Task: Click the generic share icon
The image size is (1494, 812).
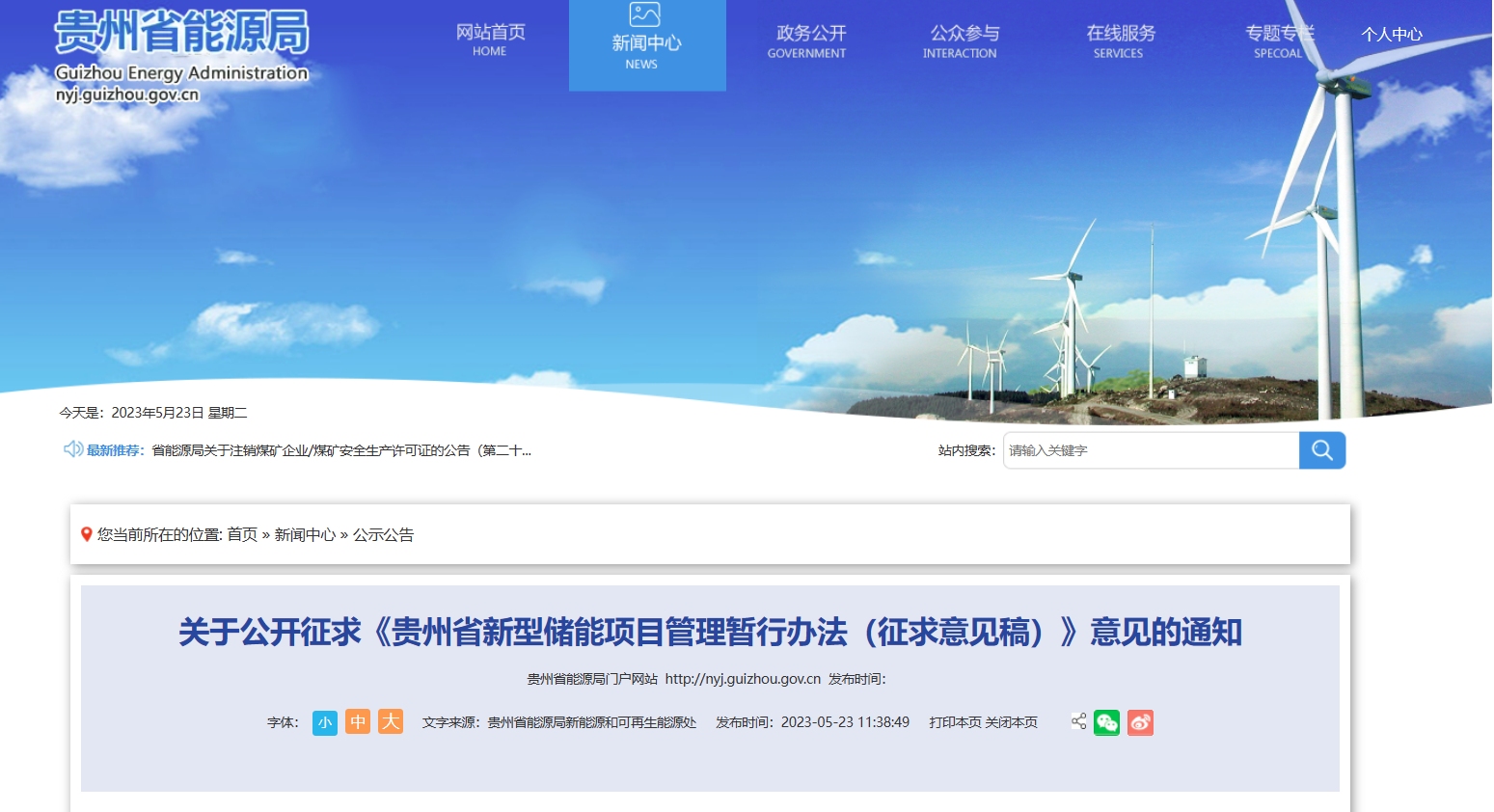Action: 1078,721
